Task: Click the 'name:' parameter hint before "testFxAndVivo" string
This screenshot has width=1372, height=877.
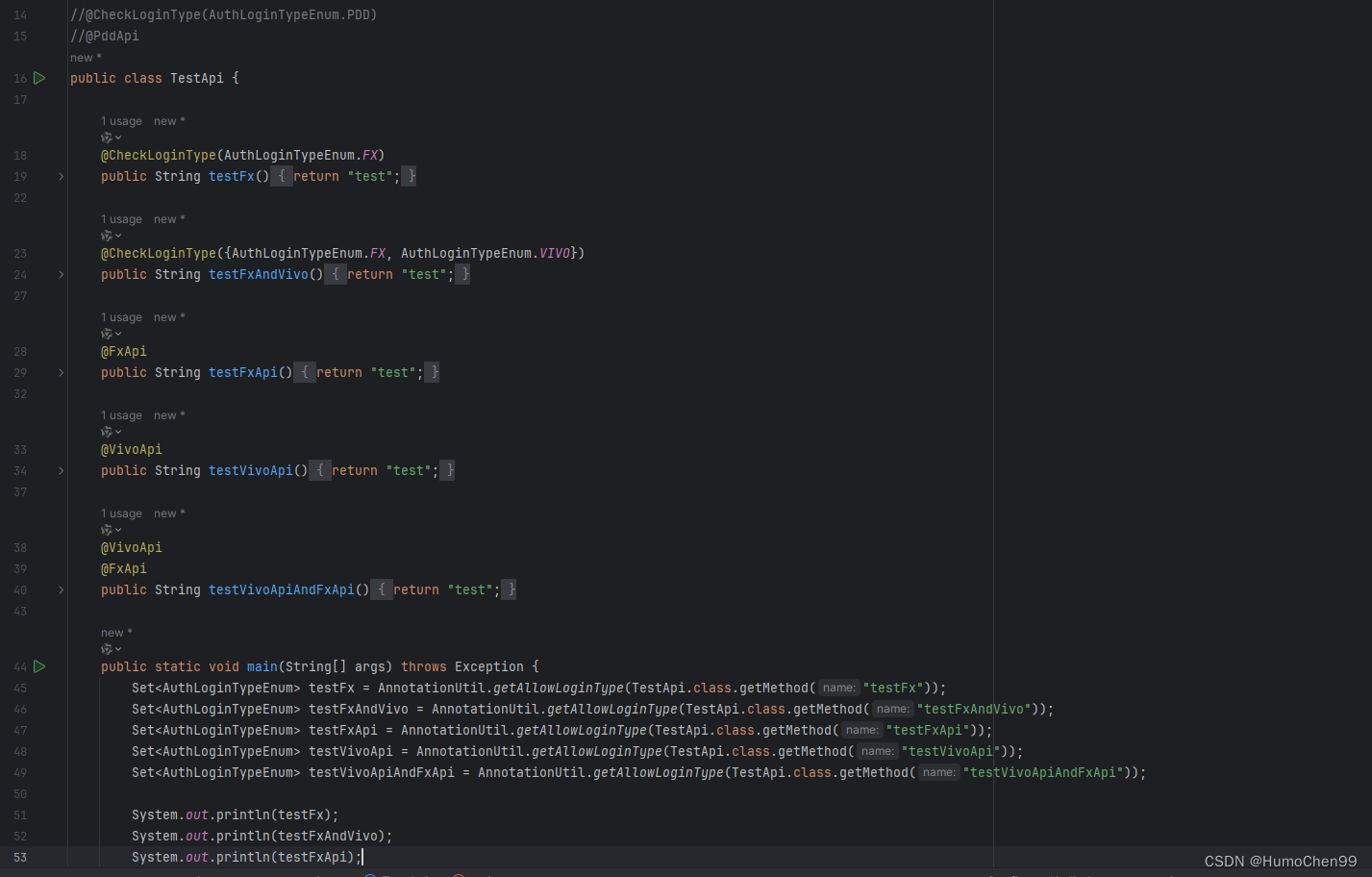Action: click(x=892, y=709)
